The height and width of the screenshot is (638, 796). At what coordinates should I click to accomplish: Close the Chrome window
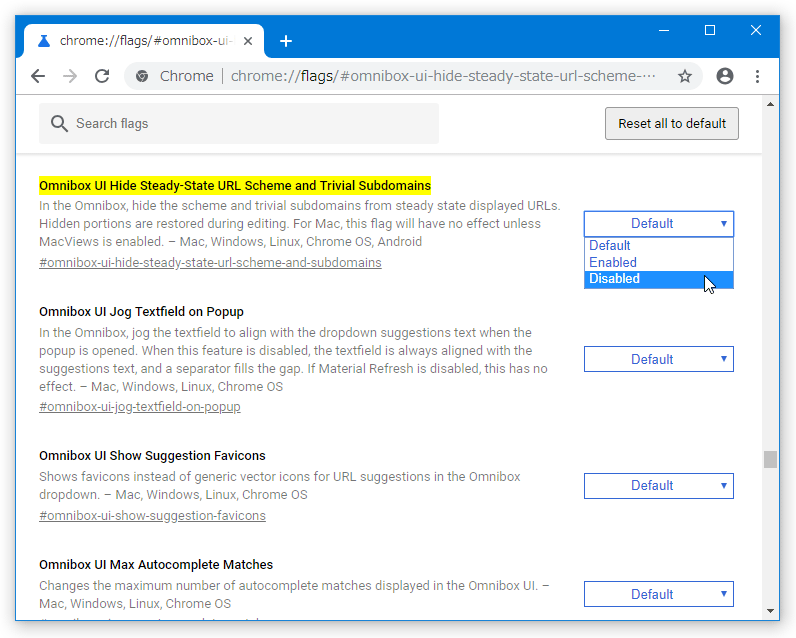[x=756, y=30]
